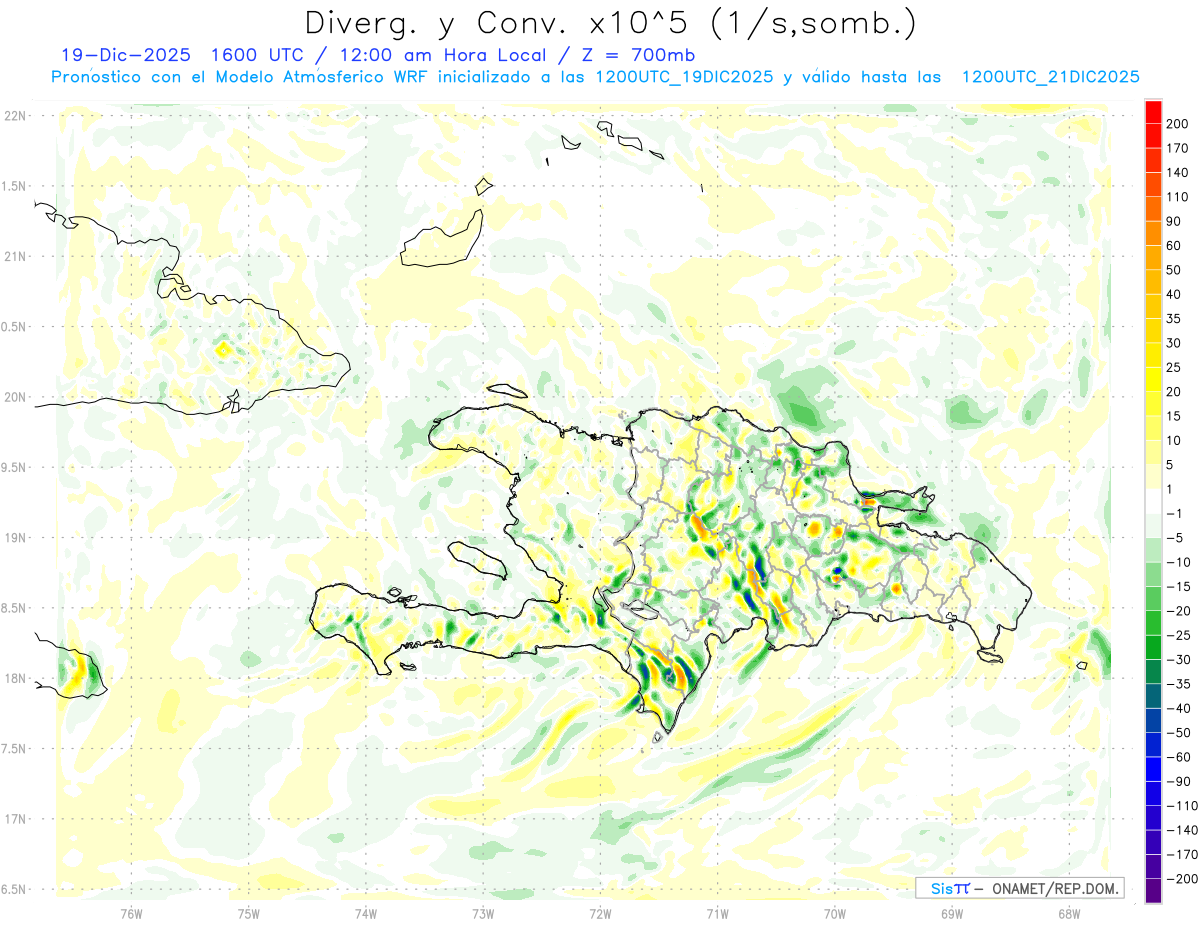Click the red legend swatch above 200
The image size is (1200, 927).
(x=1153, y=112)
